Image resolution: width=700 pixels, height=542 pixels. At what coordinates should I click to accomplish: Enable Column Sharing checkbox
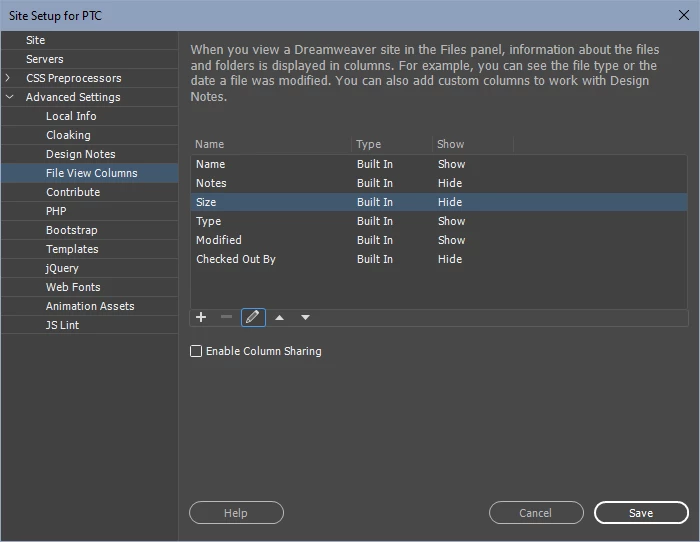(x=196, y=351)
